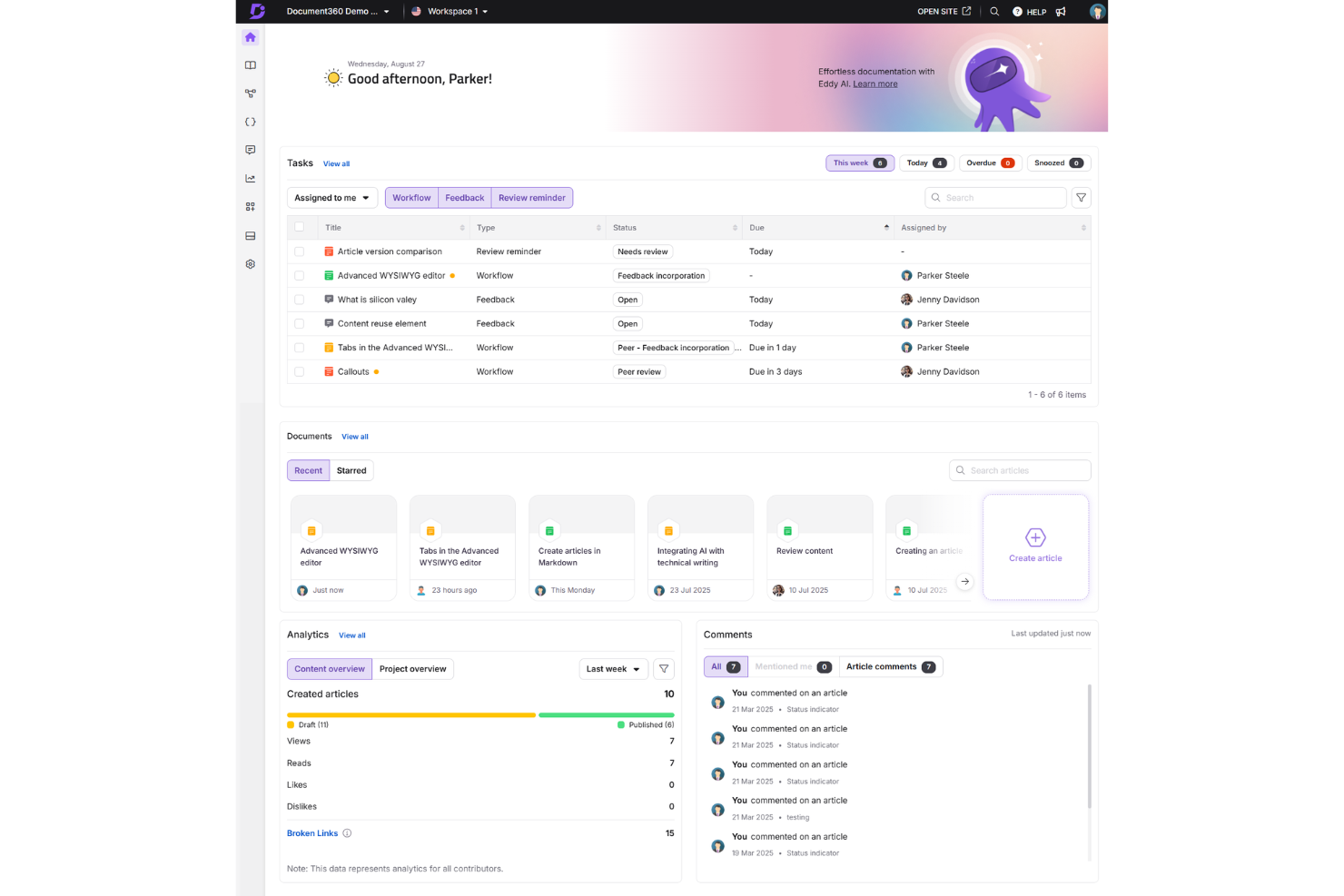Image resolution: width=1344 pixels, height=896 pixels.
Task: Select the Callouts task row checkbox
Action: click(301, 371)
